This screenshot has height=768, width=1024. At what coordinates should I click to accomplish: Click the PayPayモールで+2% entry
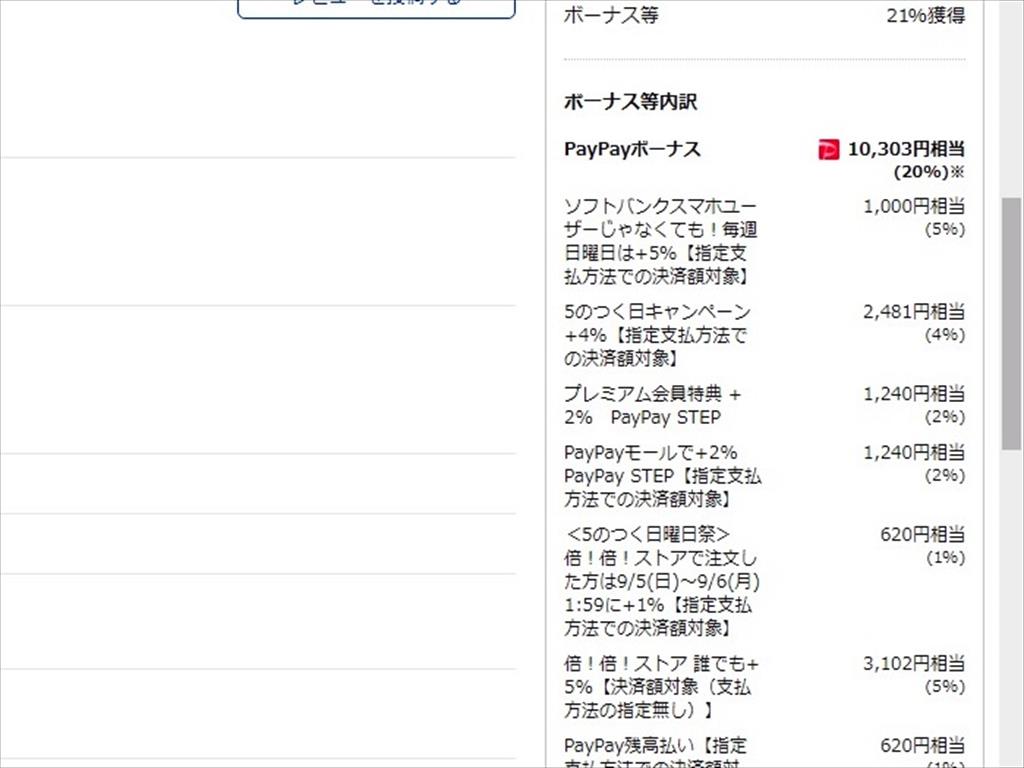click(x=662, y=476)
